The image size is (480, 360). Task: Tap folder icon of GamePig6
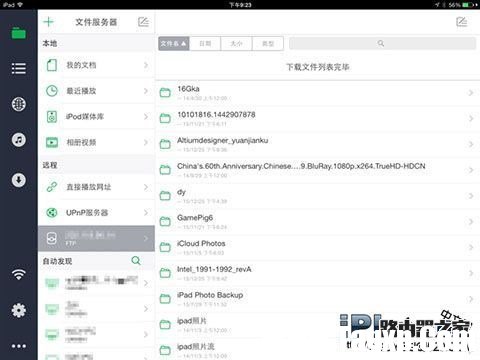pos(165,221)
